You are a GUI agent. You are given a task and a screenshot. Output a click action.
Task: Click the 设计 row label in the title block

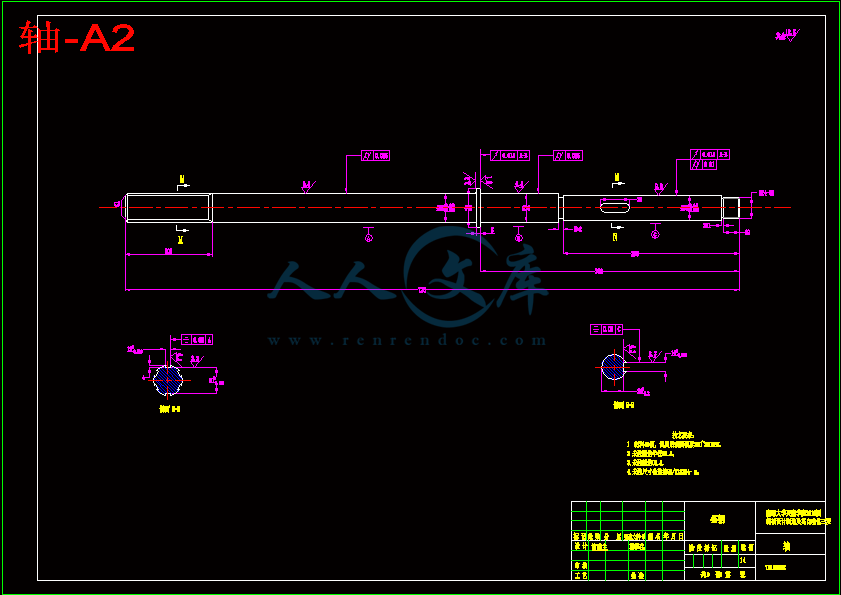point(579,547)
